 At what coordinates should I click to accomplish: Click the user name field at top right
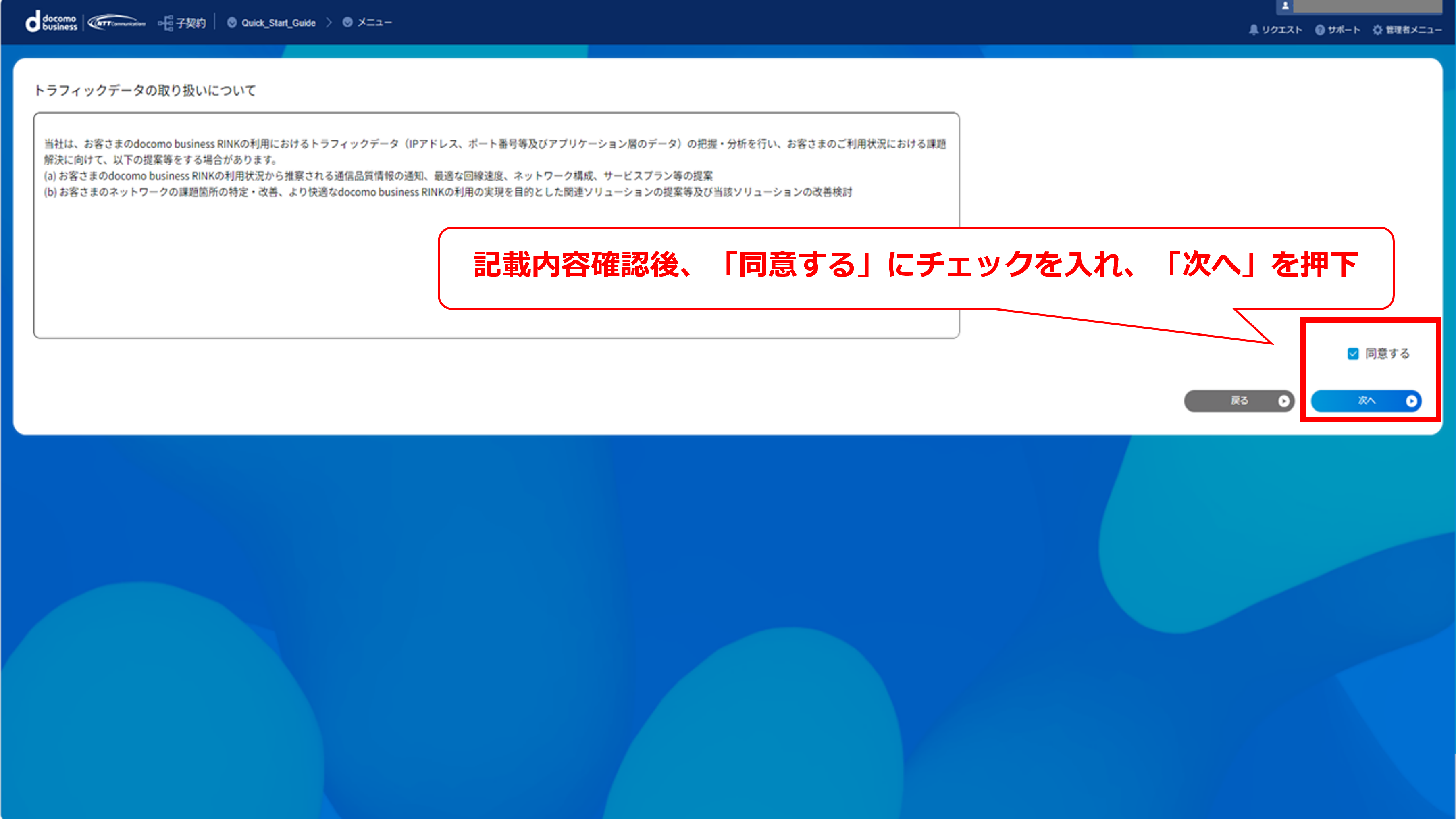(x=1368, y=6)
